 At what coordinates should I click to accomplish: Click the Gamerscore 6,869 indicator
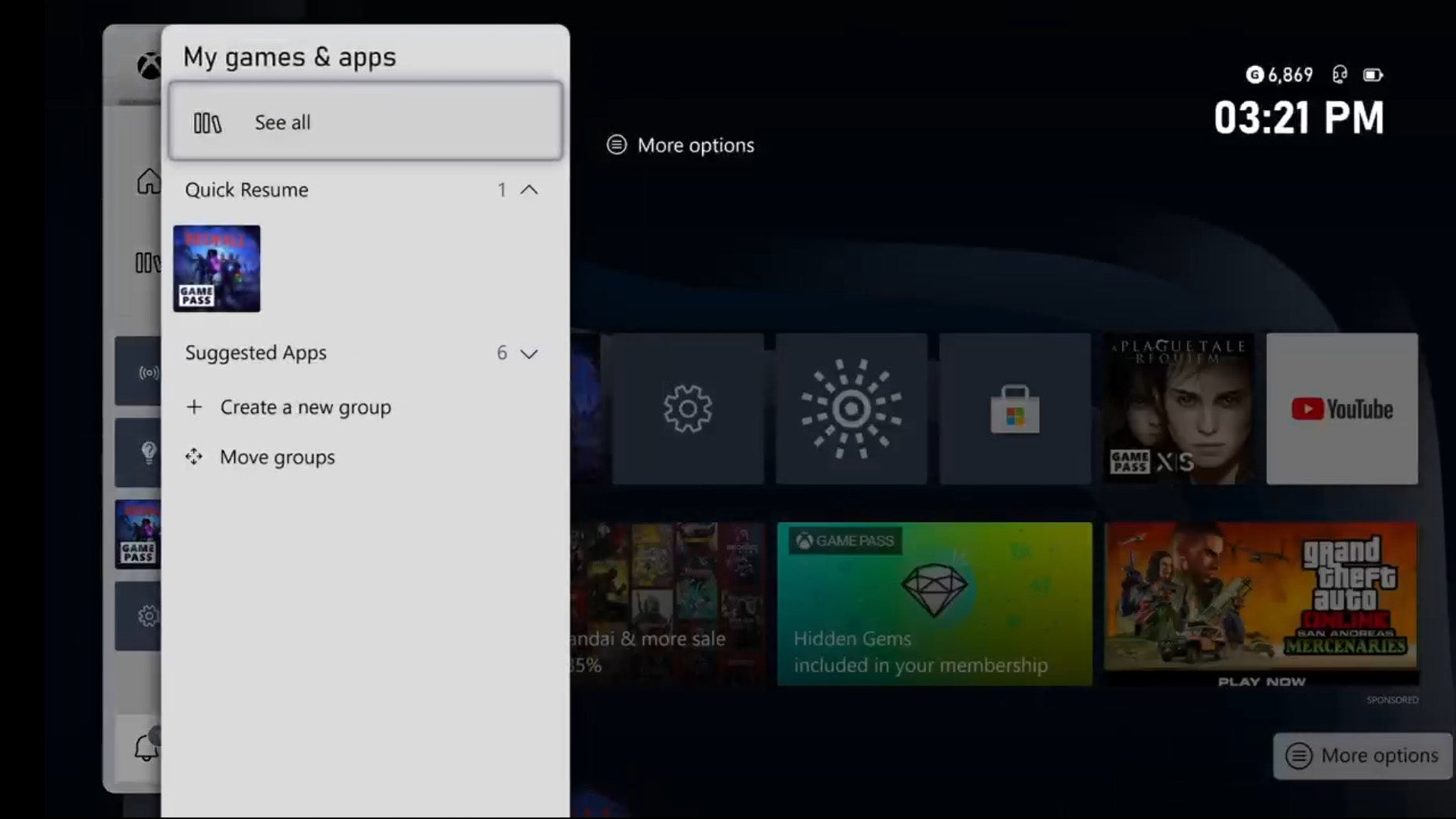tap(1279, 75)
